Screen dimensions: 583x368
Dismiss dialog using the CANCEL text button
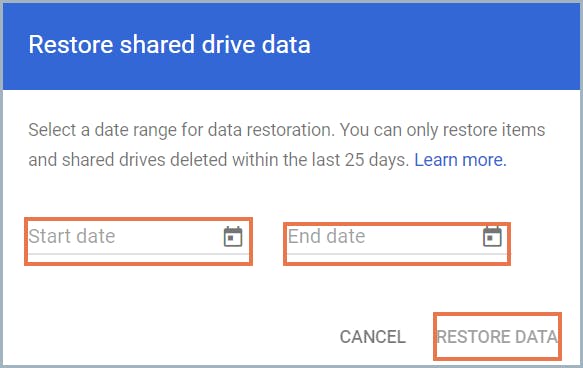373,337
